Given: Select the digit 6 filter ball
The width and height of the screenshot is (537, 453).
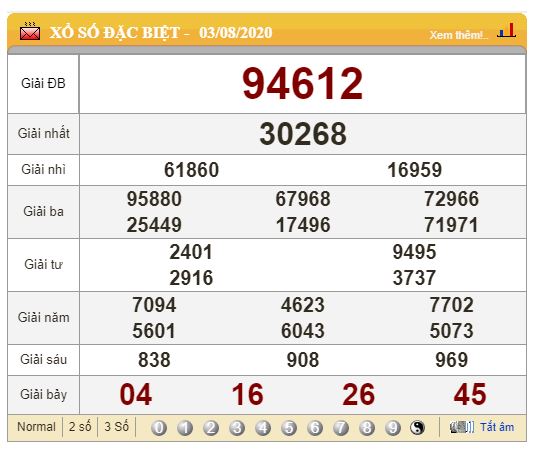Looking at the screenshot, I should click(x=315, y=428).
